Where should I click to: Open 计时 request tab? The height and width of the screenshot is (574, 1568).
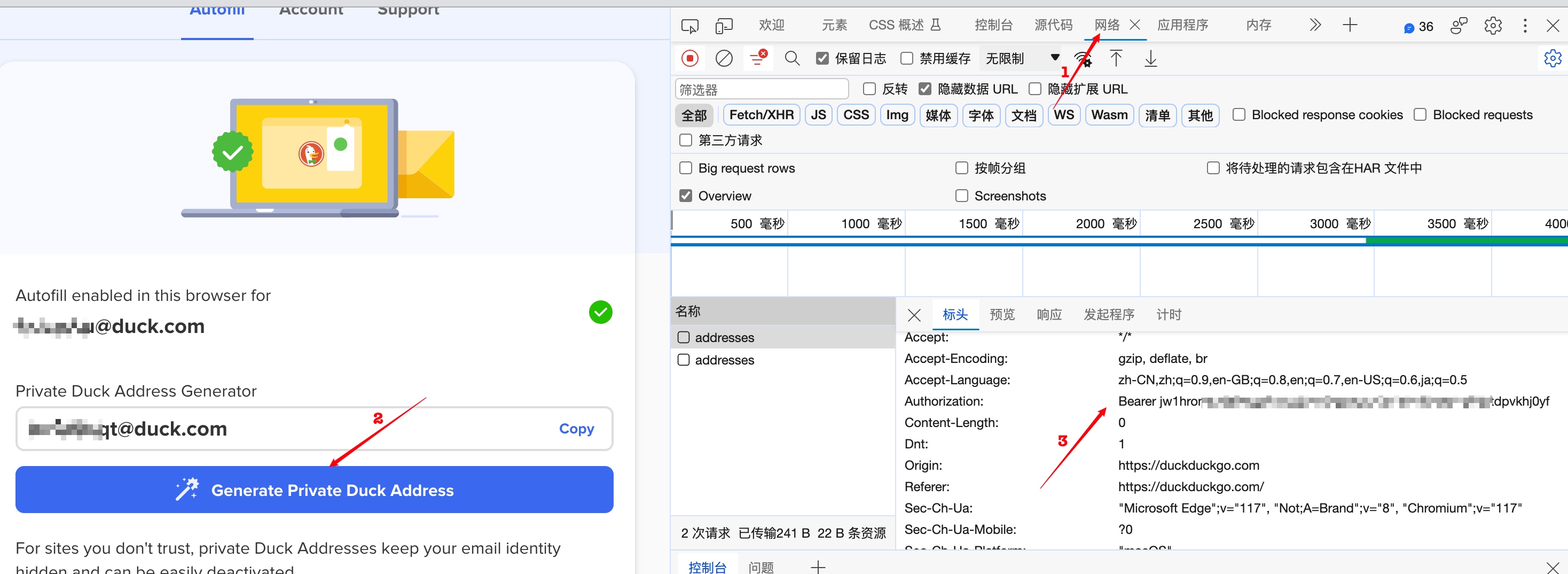point(1168,315)
